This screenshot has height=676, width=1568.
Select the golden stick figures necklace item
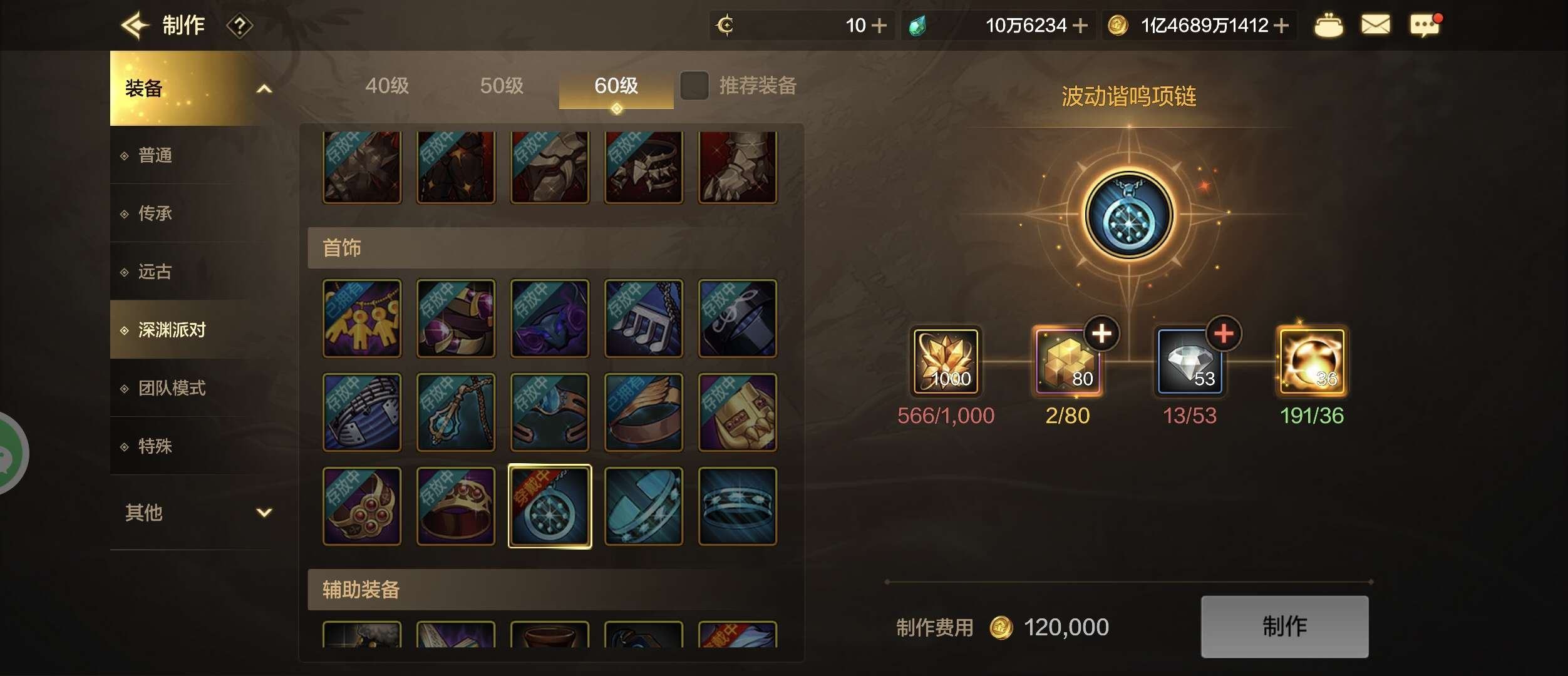tap(362, 319)
